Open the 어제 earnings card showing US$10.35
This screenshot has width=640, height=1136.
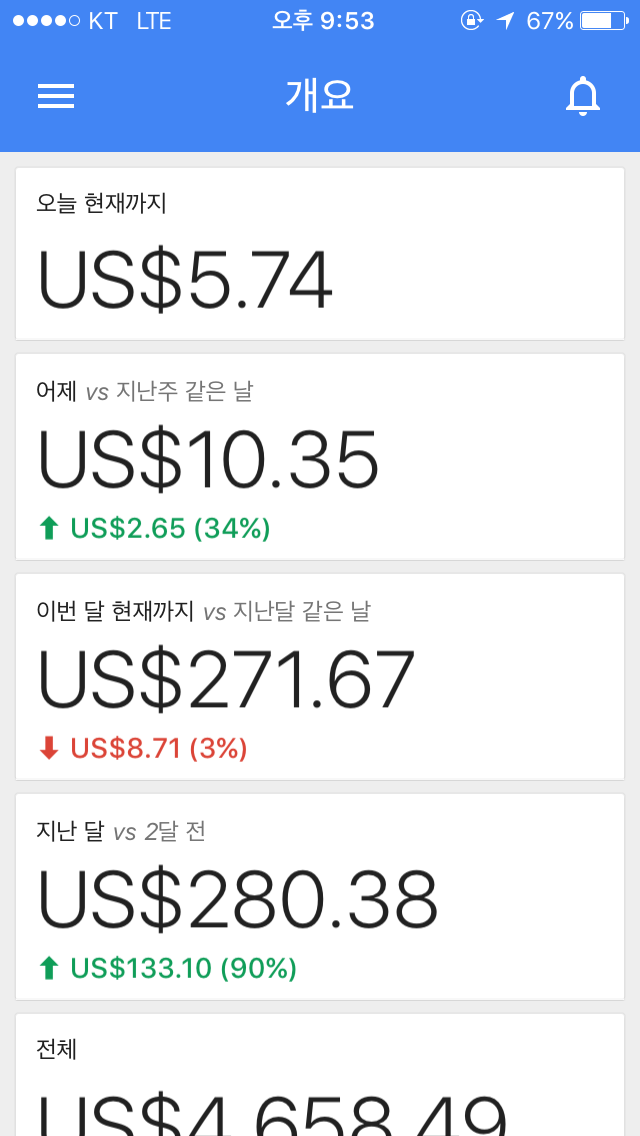320,457
